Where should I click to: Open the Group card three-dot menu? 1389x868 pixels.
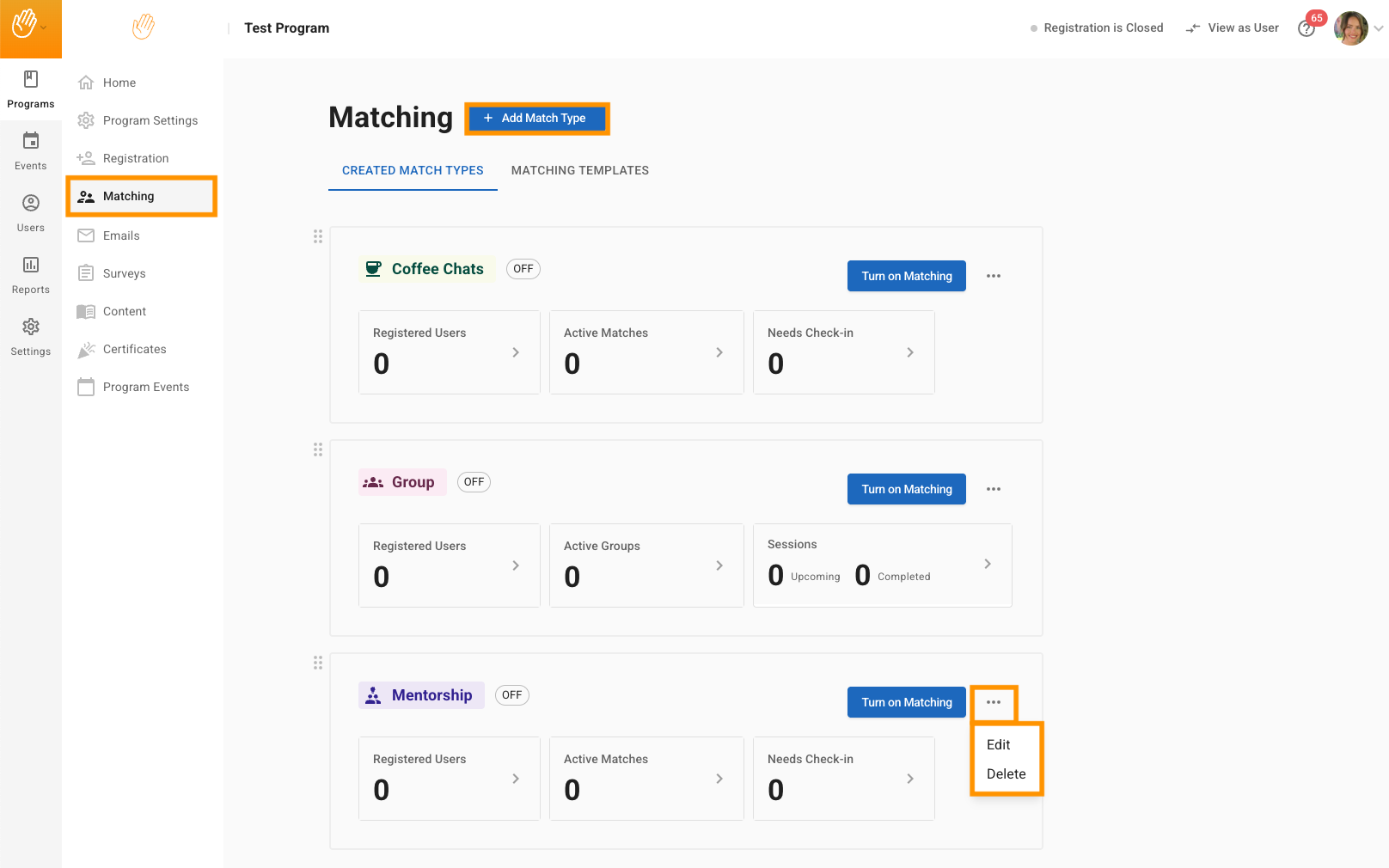(994, 489)
